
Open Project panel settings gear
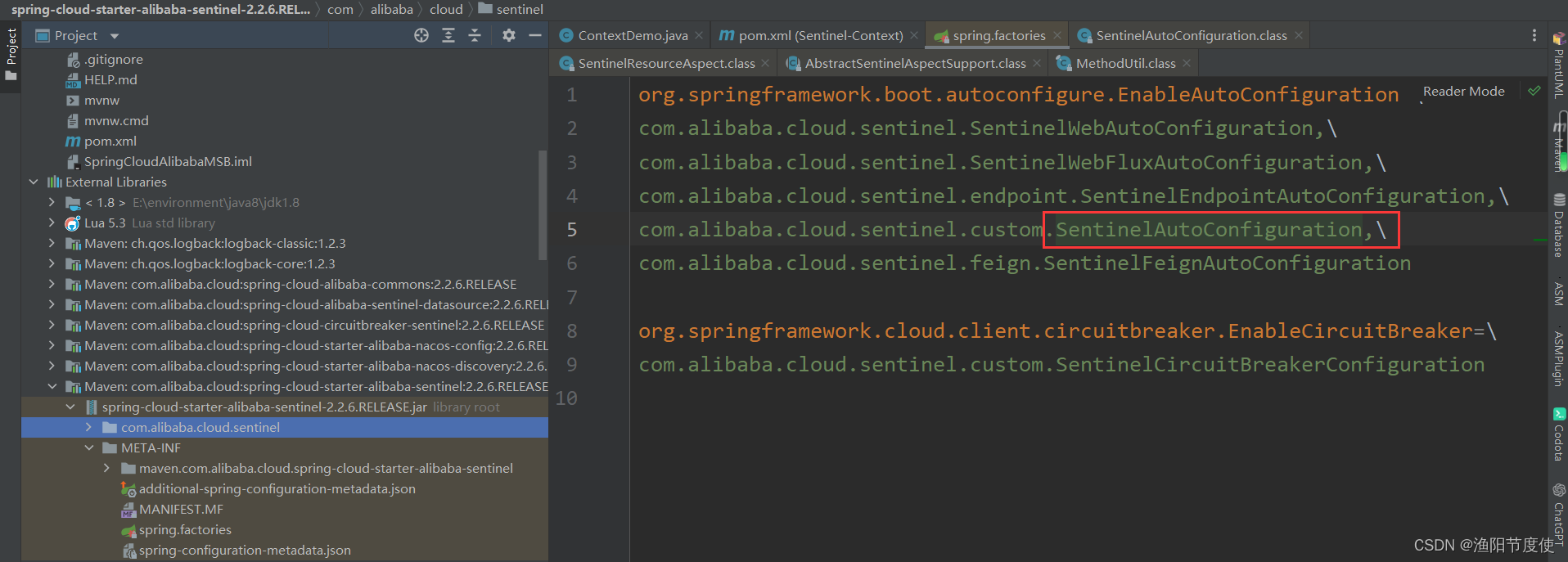509,35
